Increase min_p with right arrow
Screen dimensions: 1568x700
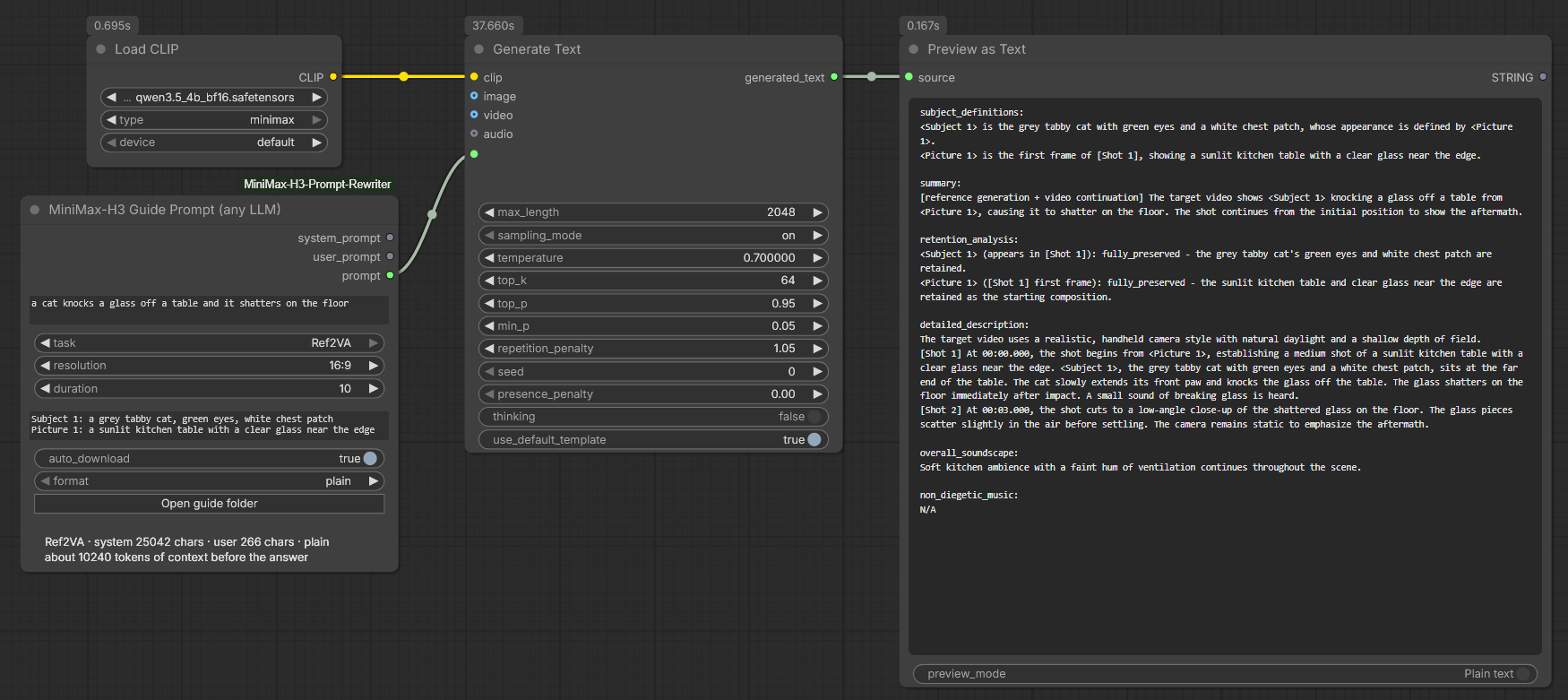point(817,325)
